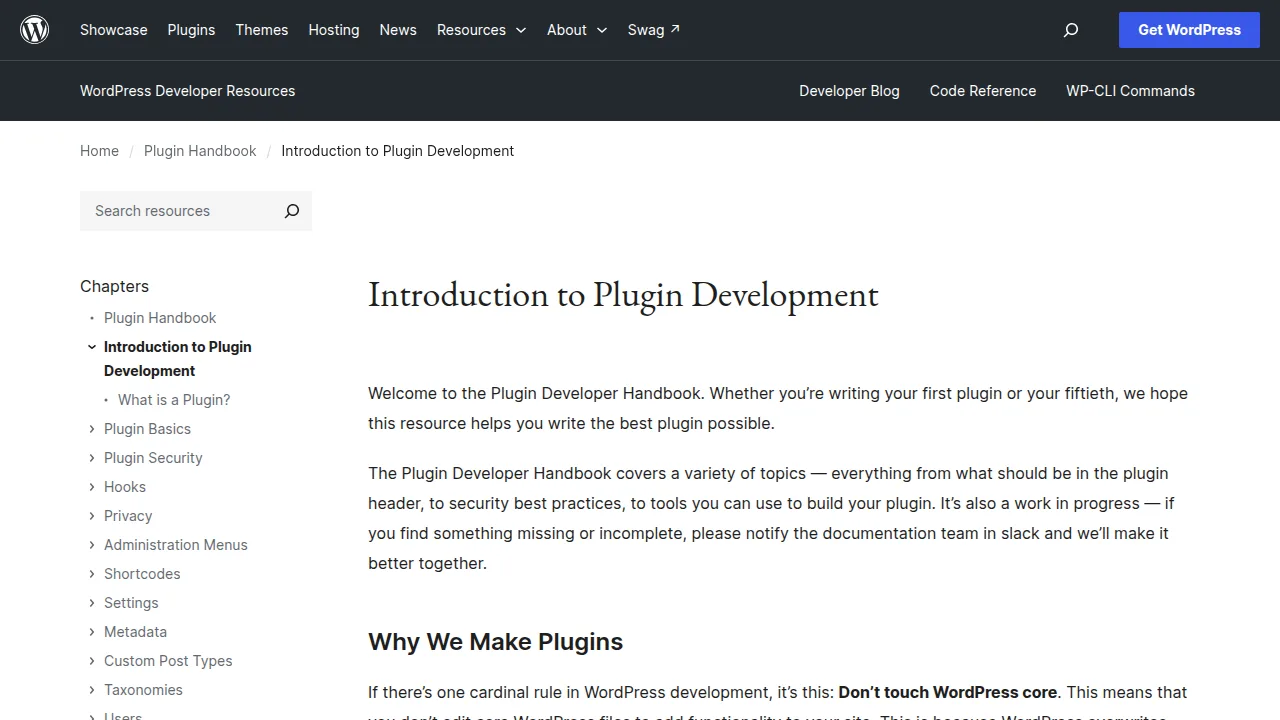Expand the Privacy chapter chevron

coord(92,516)
